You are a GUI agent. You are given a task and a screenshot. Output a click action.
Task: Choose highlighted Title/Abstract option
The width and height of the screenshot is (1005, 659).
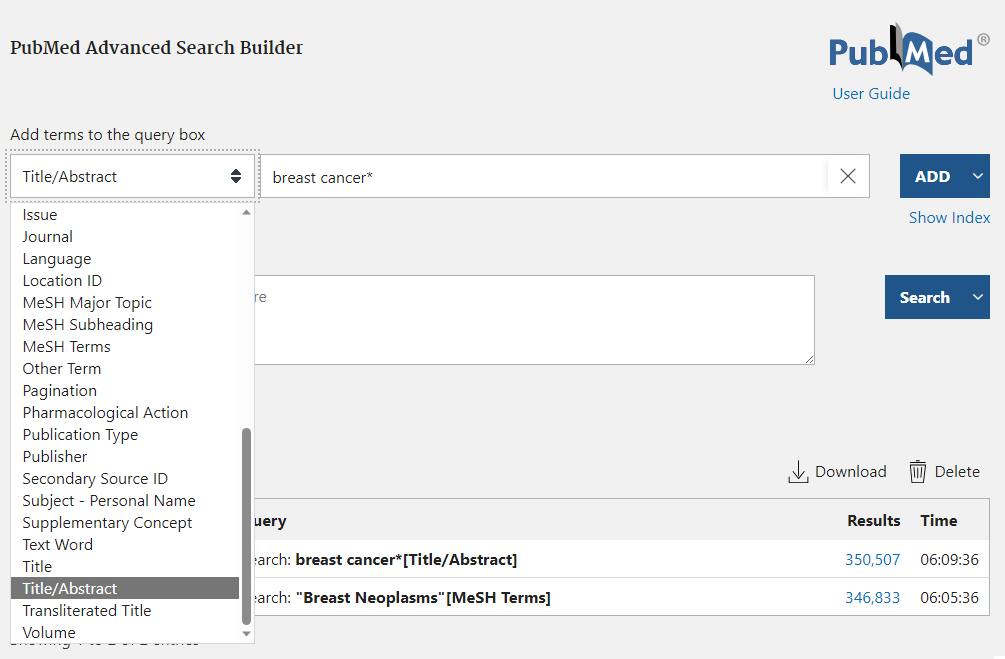(125, 588)
